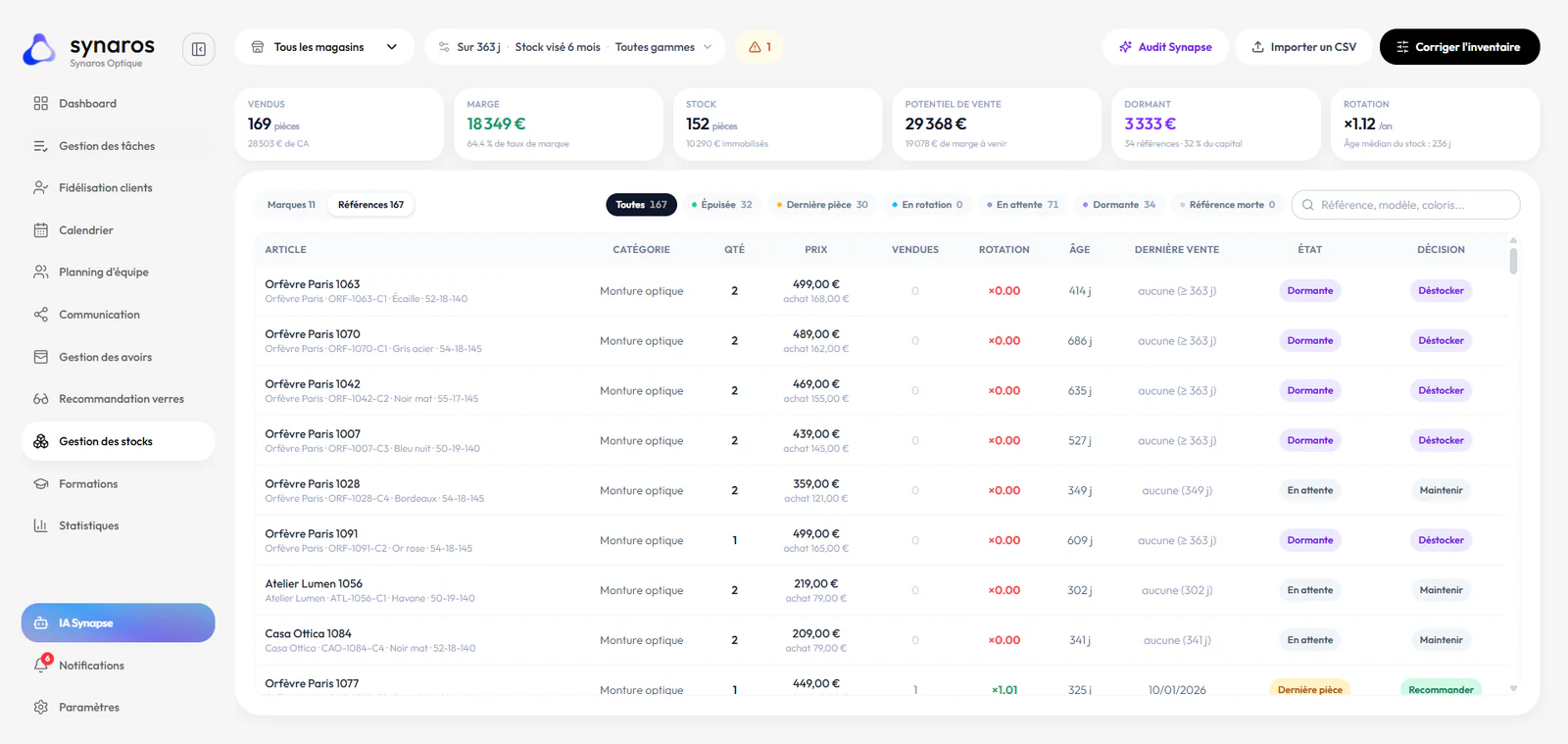The image size is (1568, 744).
Task: Select the En attente 71 filter chip
Action: pyautogui.click(x=1023, y=205)
